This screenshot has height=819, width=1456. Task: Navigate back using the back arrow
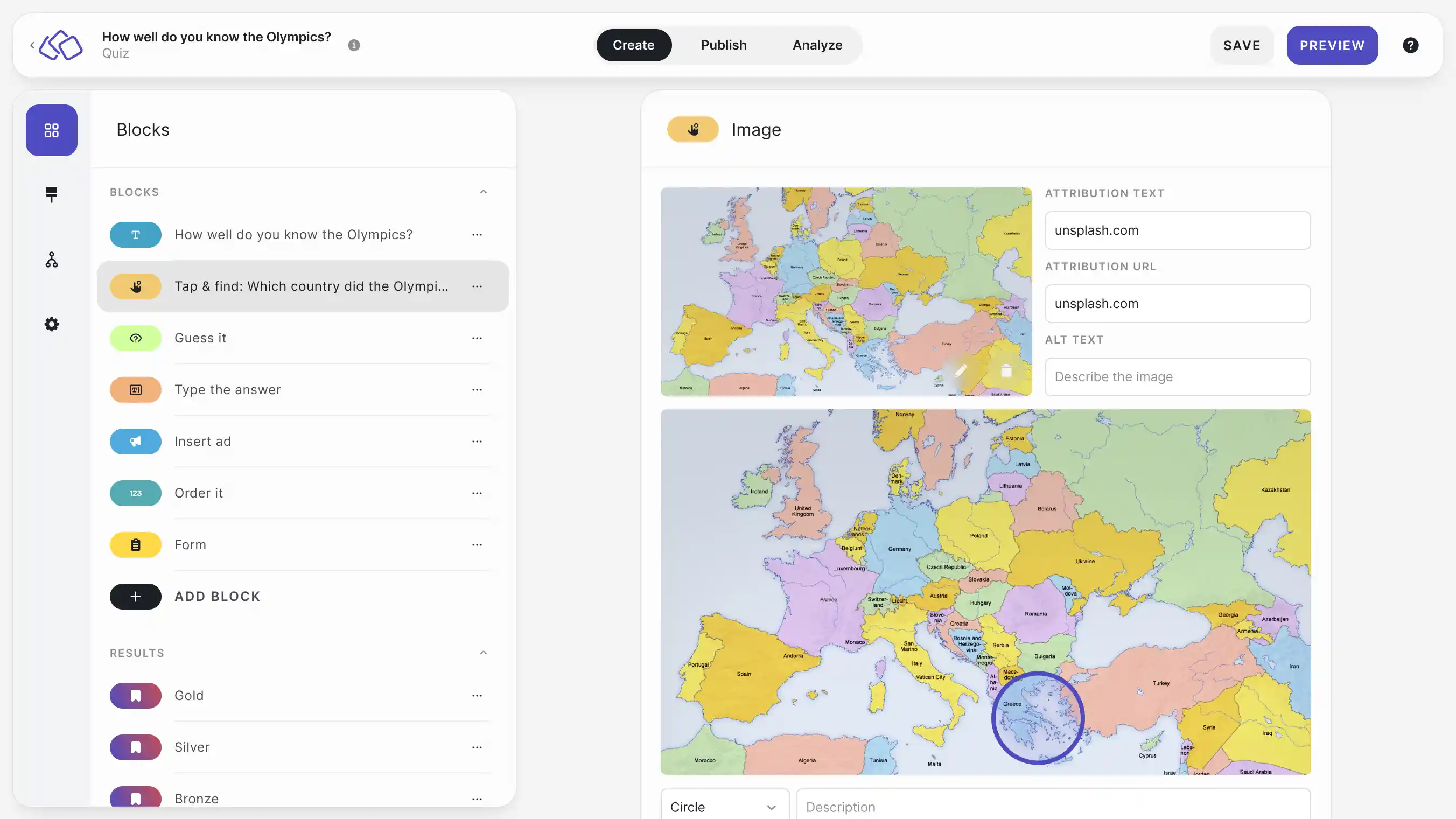(32, 45)
